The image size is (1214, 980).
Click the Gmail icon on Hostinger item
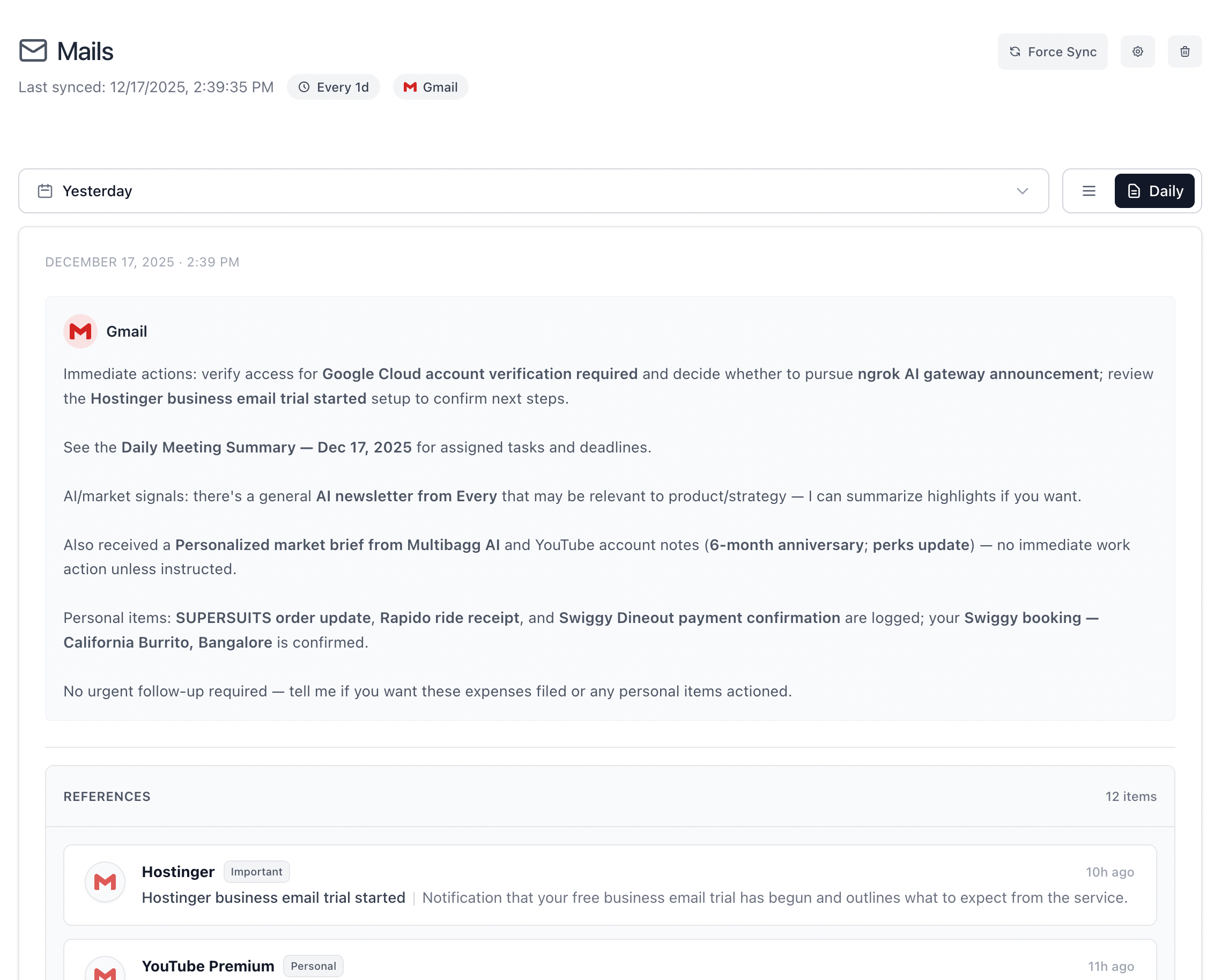pos(105,881)
